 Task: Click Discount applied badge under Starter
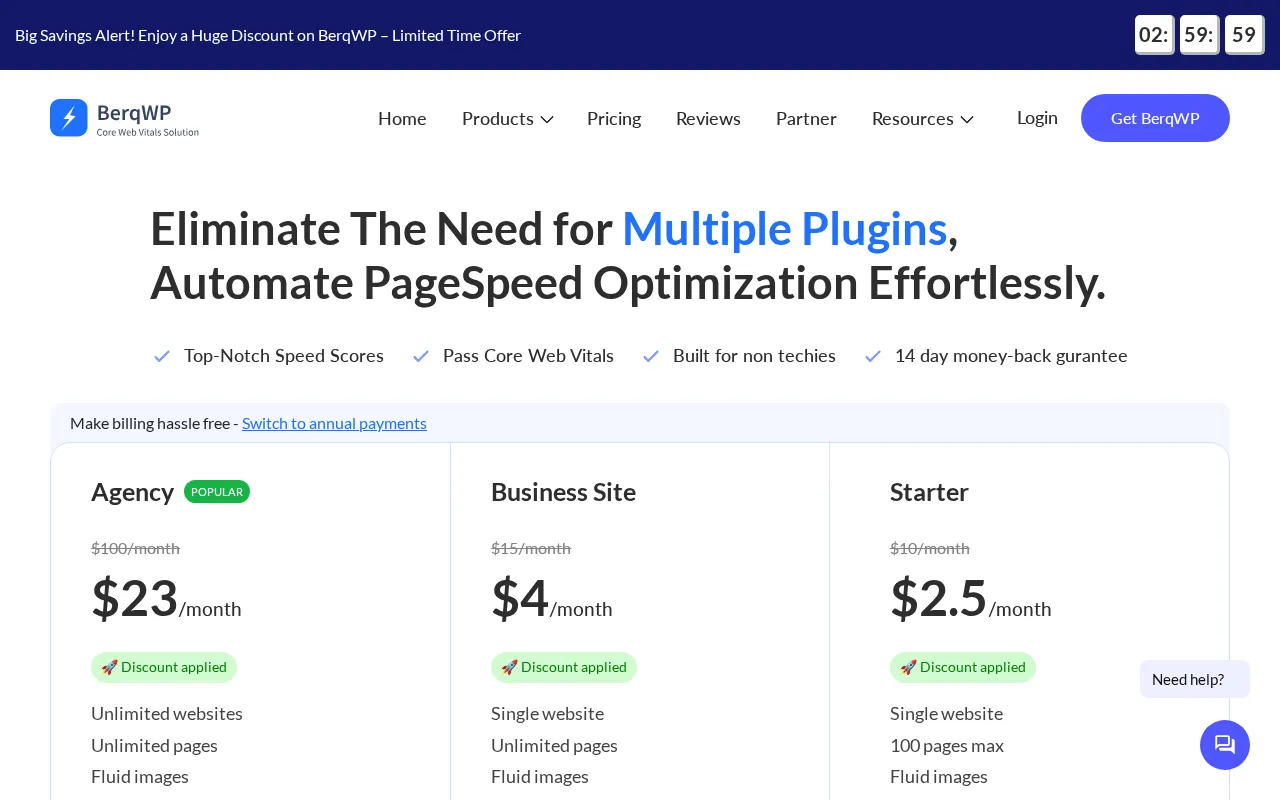(963, 667)
